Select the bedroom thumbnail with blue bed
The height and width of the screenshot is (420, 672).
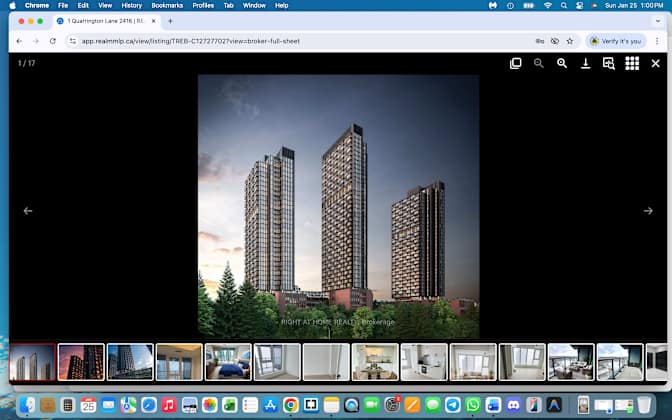click(228, 362)
